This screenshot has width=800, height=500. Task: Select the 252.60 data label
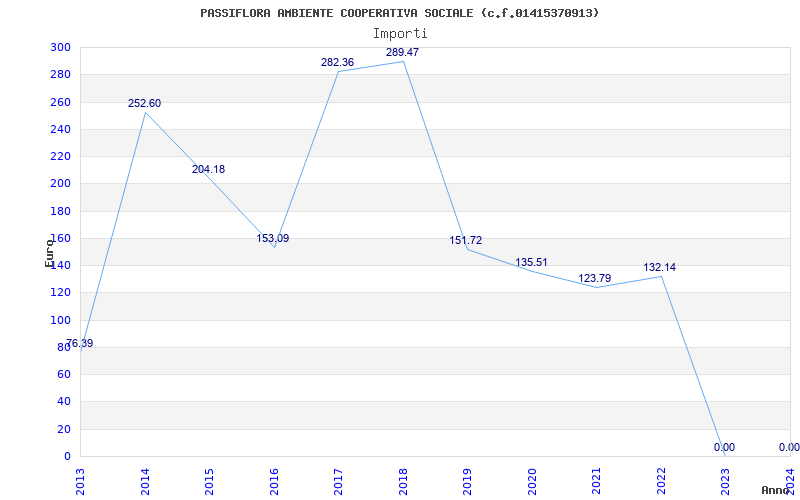144,104
